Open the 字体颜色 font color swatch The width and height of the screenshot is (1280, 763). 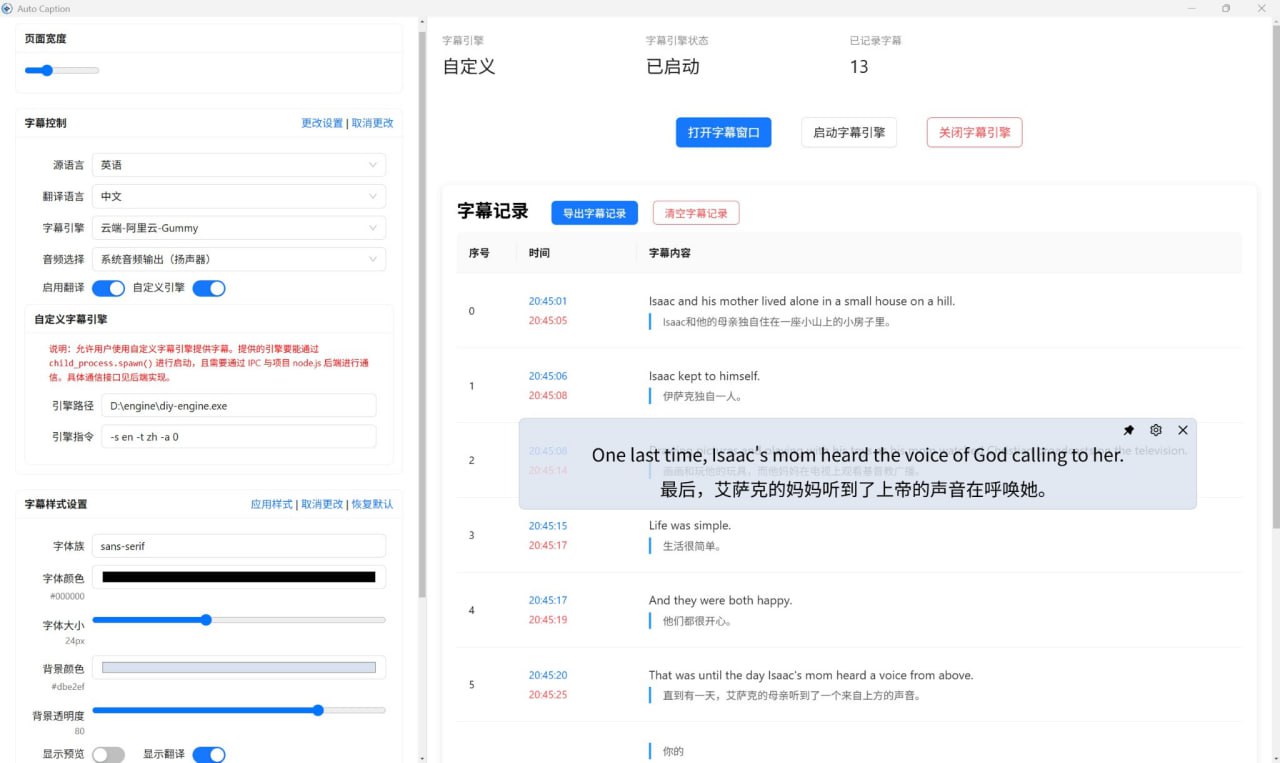click(x=239, y=576)
